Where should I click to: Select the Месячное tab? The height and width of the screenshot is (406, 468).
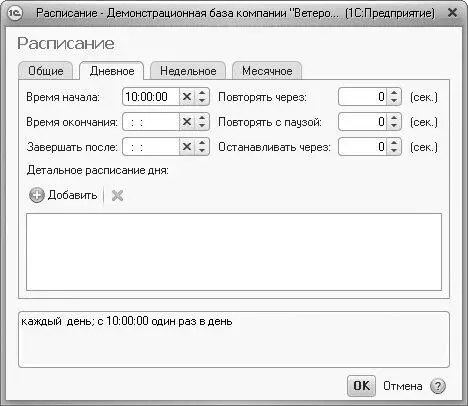tap(267, 71)
